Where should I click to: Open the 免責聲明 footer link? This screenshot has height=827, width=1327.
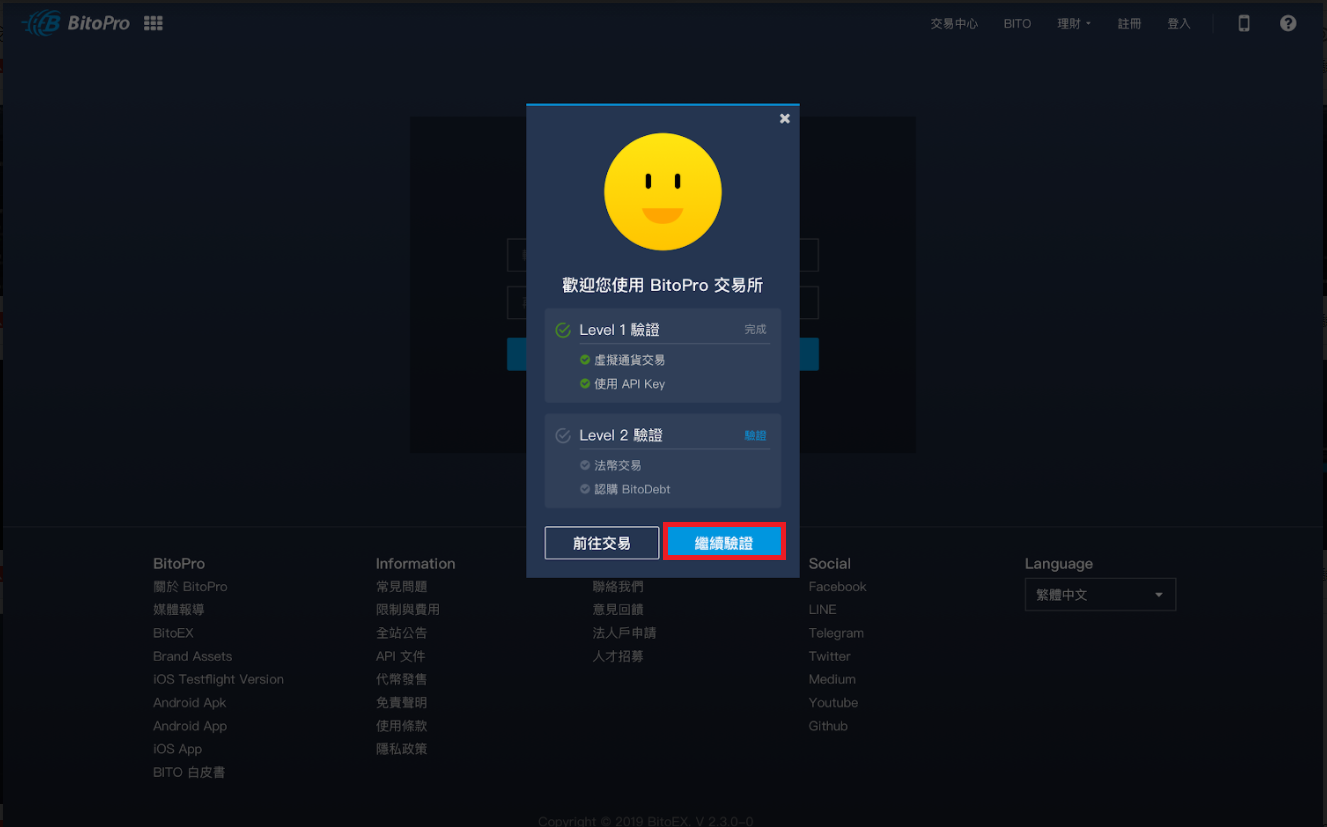click(401, 703)
